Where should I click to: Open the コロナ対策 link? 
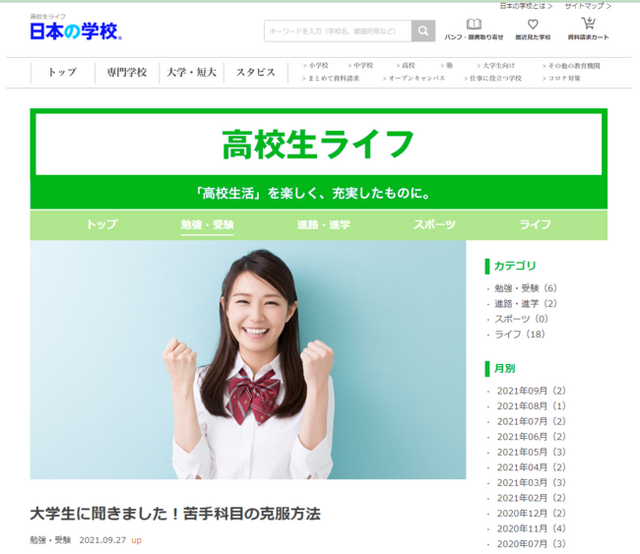561,78
